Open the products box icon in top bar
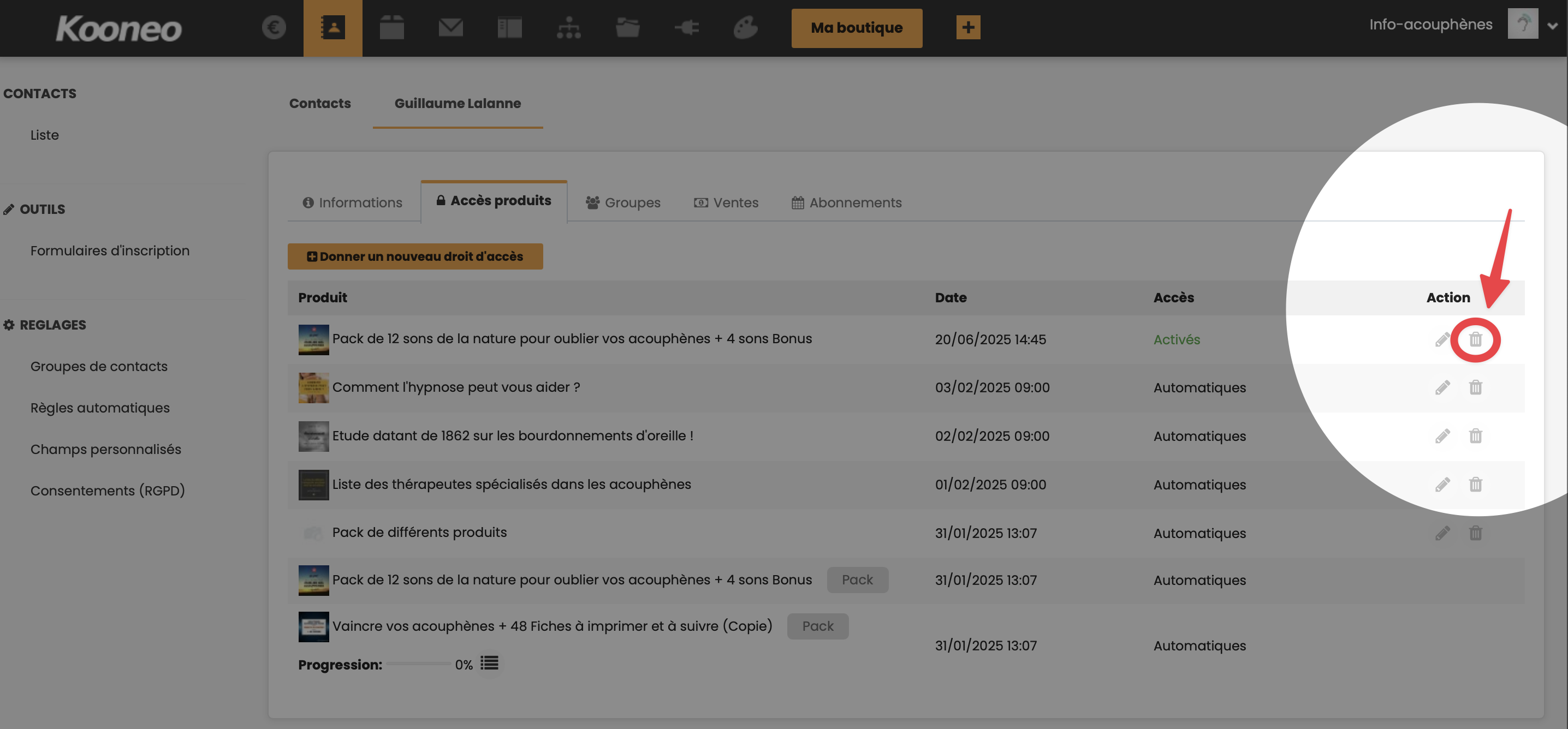 pyautogui.click(x=392, y=27)
